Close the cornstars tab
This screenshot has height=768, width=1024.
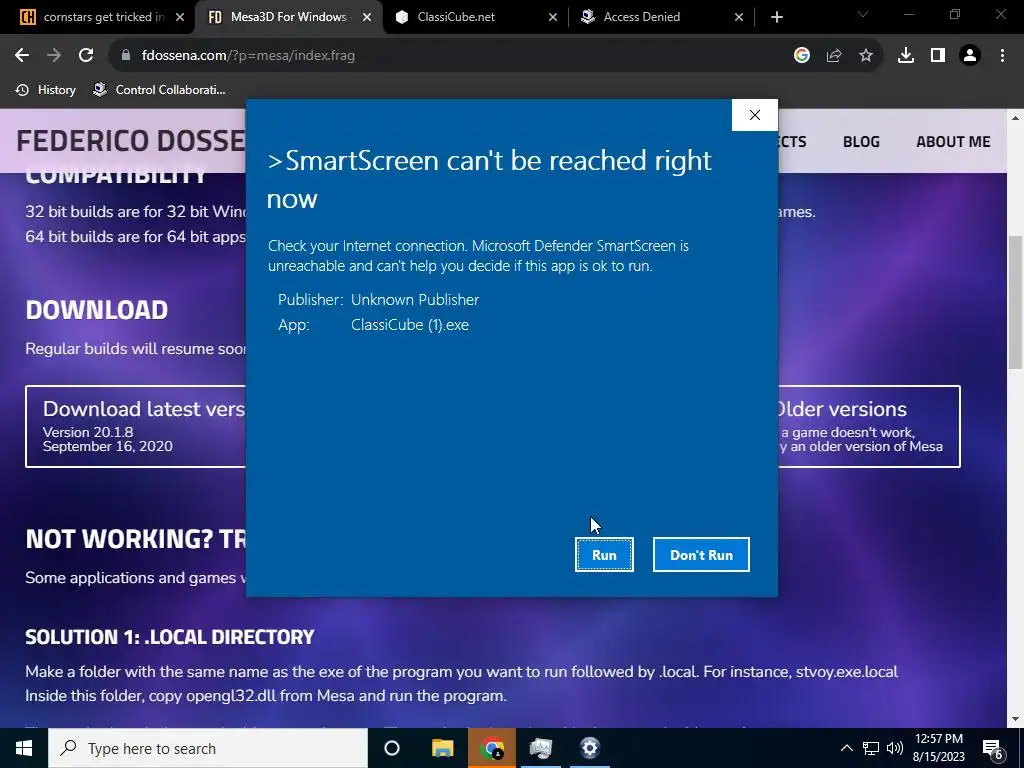[x=180, y=17]
